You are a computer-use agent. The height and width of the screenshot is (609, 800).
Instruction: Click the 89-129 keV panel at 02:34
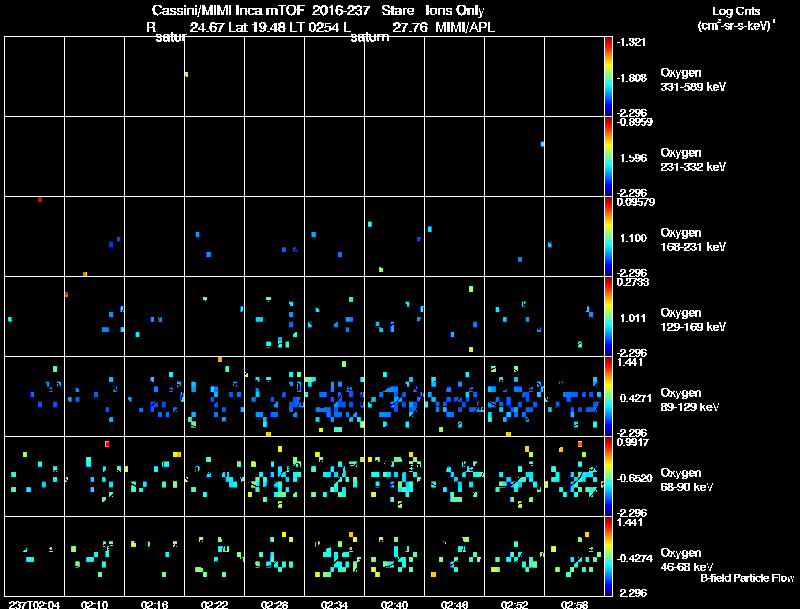[x=335, y=396]
